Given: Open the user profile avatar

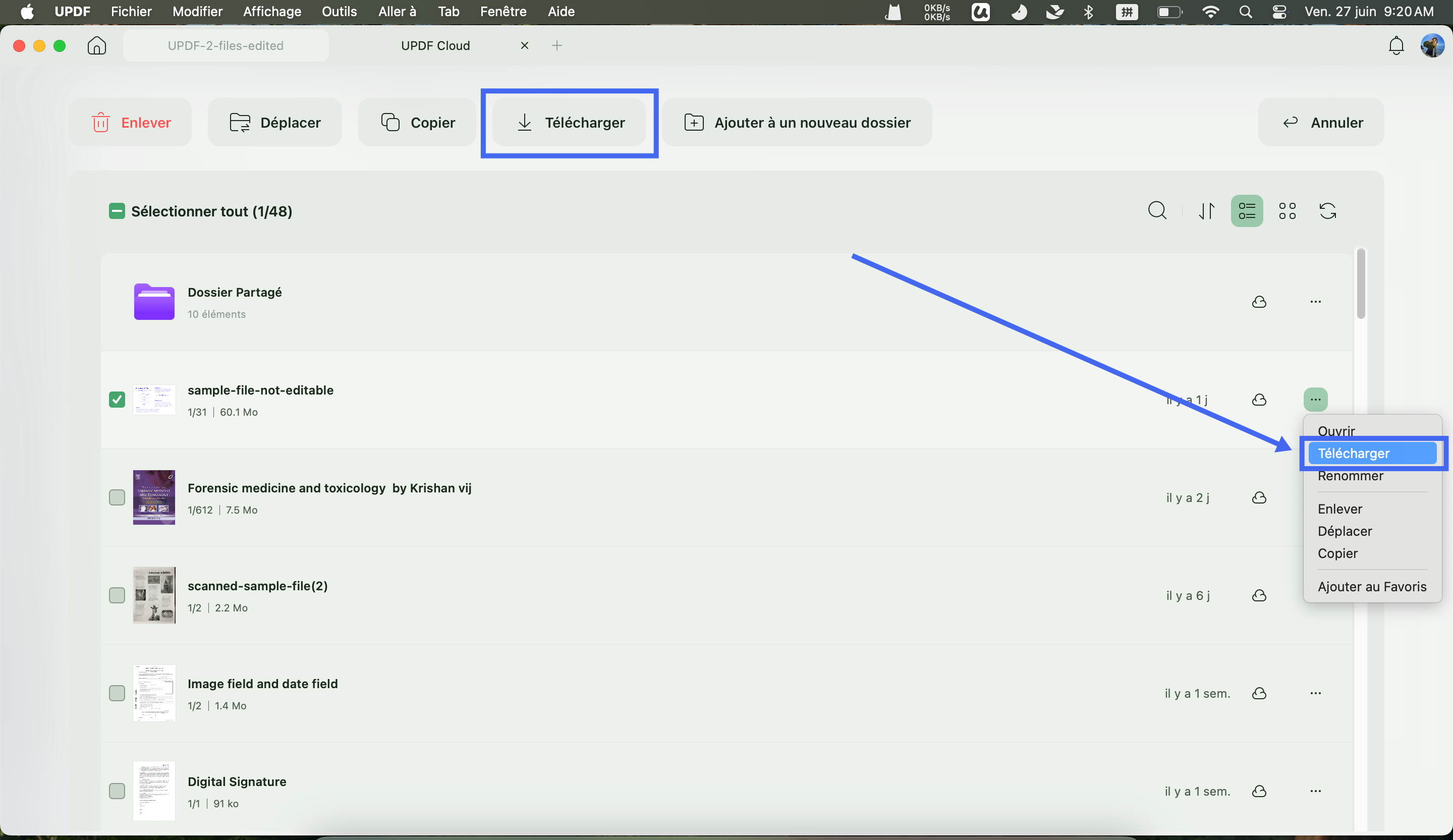Looking at the screenshot, I should tap(1432, 45).
